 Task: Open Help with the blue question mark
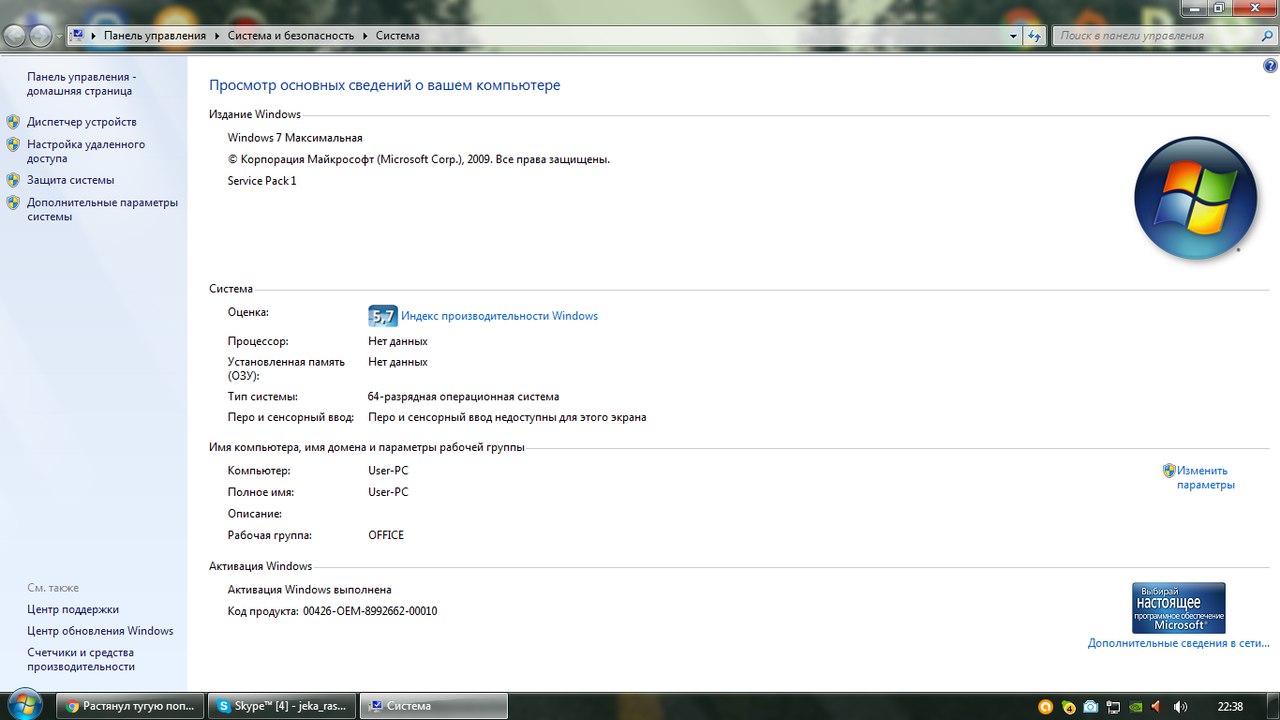[x=1270, y=66]
